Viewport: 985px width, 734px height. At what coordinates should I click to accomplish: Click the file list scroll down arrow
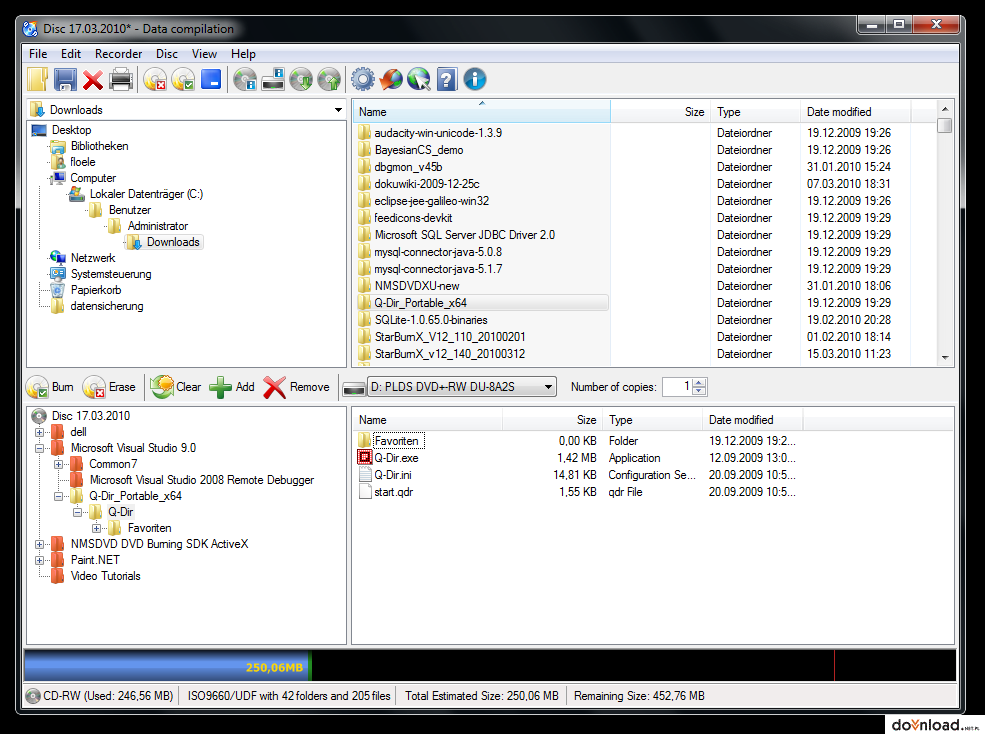click(945, 358)
